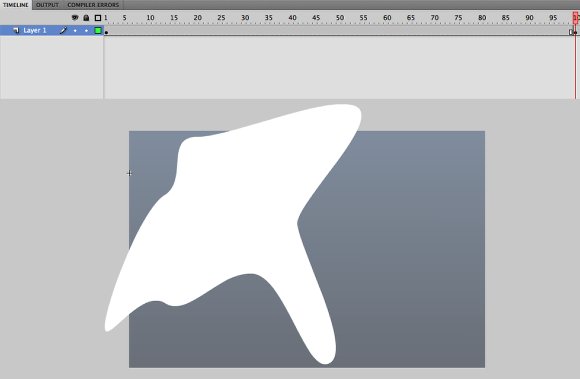Jump to frame 15 on the ruler
The image size is (580, 379).
tap(174, 18)
